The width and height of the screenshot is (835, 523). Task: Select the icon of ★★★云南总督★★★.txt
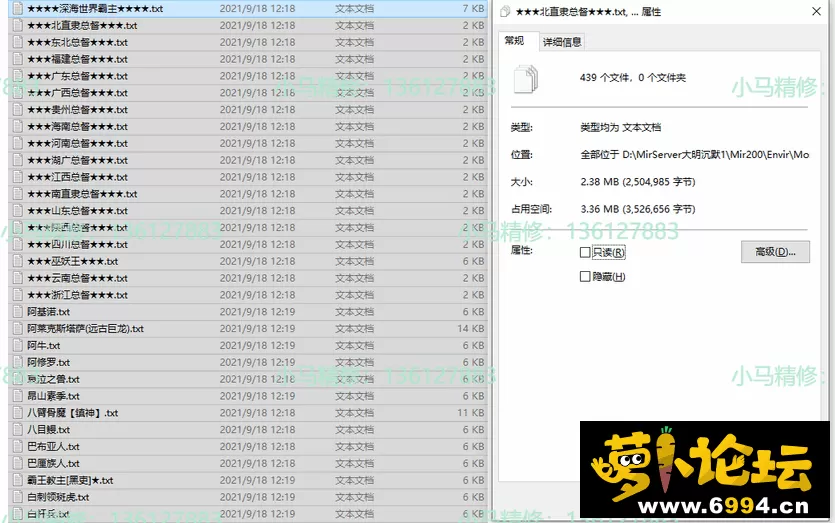click(x=18, y=278)
